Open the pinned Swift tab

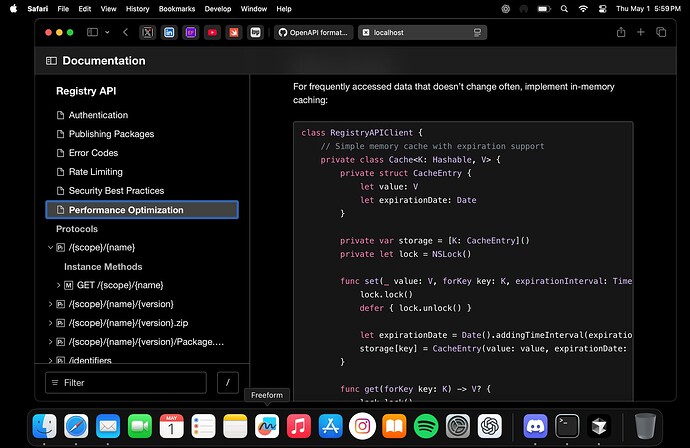[x=234, y=32]
